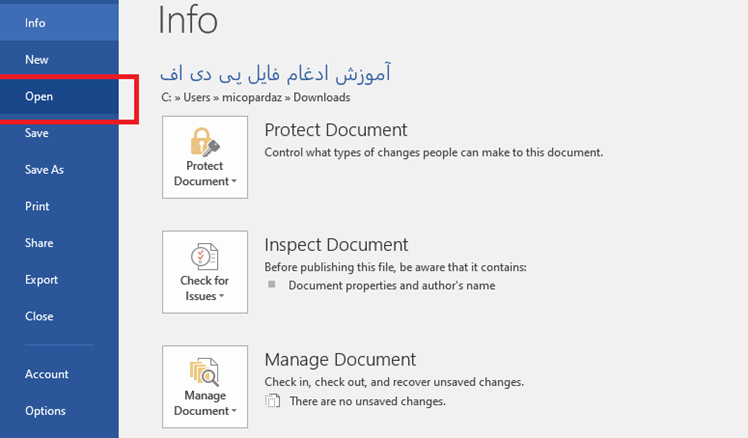748x438 pixels.
Task: Click the document path ending in Downloads
Action: tap(256, 97)
